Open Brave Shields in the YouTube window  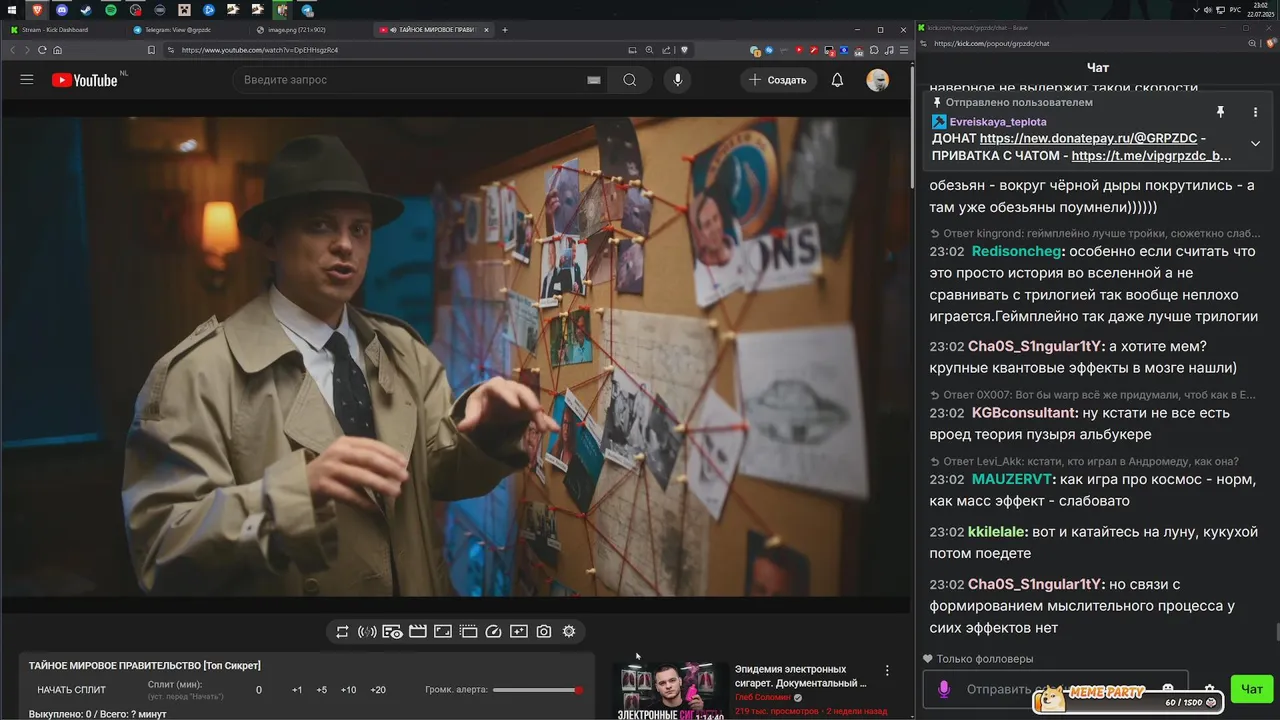[x=684, y=50]
